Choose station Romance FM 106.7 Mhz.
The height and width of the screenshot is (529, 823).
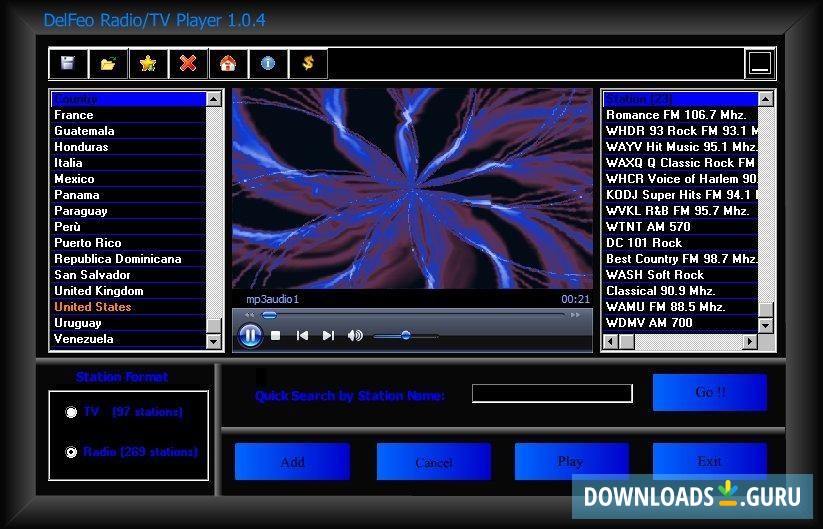(x=680, y=115)
